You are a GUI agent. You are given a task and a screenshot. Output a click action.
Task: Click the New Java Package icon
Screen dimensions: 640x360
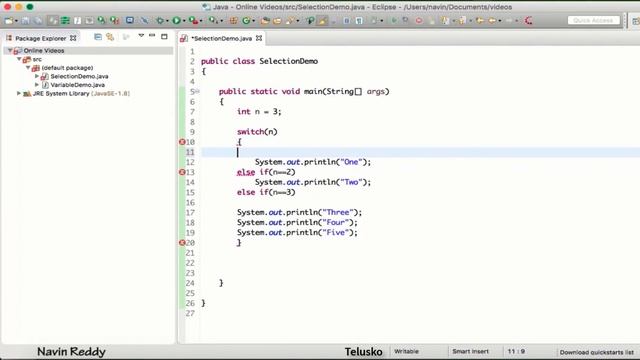tap(233, 20)
